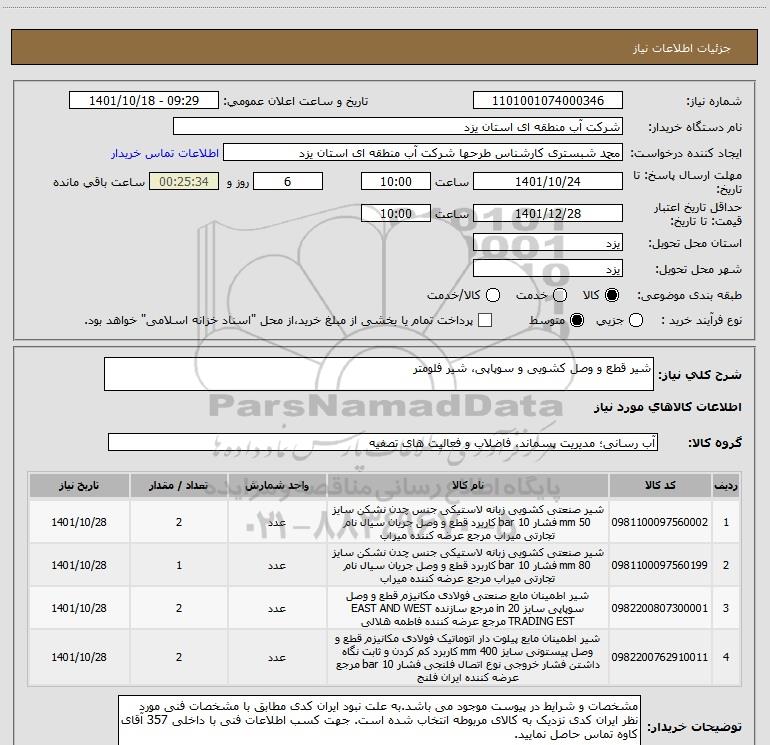Click the ردیف column header
The width and height of the screenshot is (770, 745).
[x=726, y=485]
